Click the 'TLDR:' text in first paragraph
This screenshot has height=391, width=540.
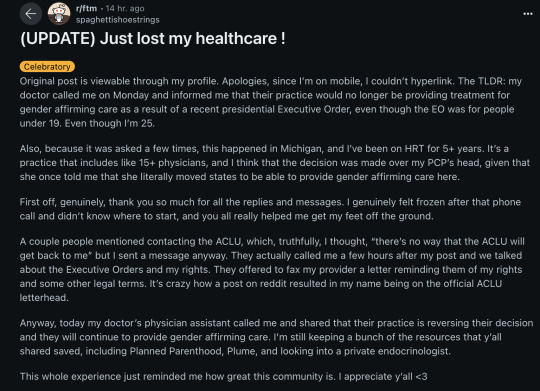point(491,81)
